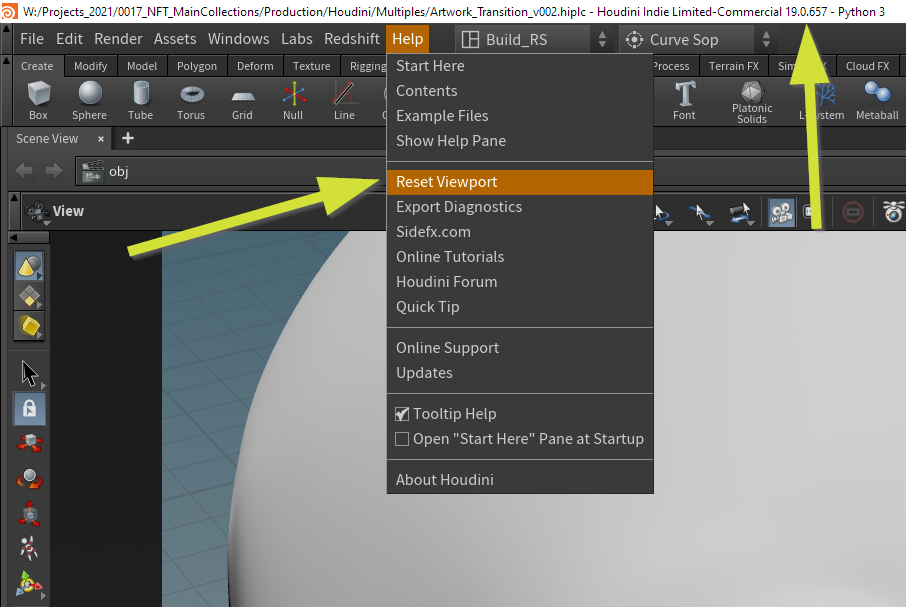The image size is (906, 607).
Task: Open the Render menu
Action: click(x=118, y=39)
